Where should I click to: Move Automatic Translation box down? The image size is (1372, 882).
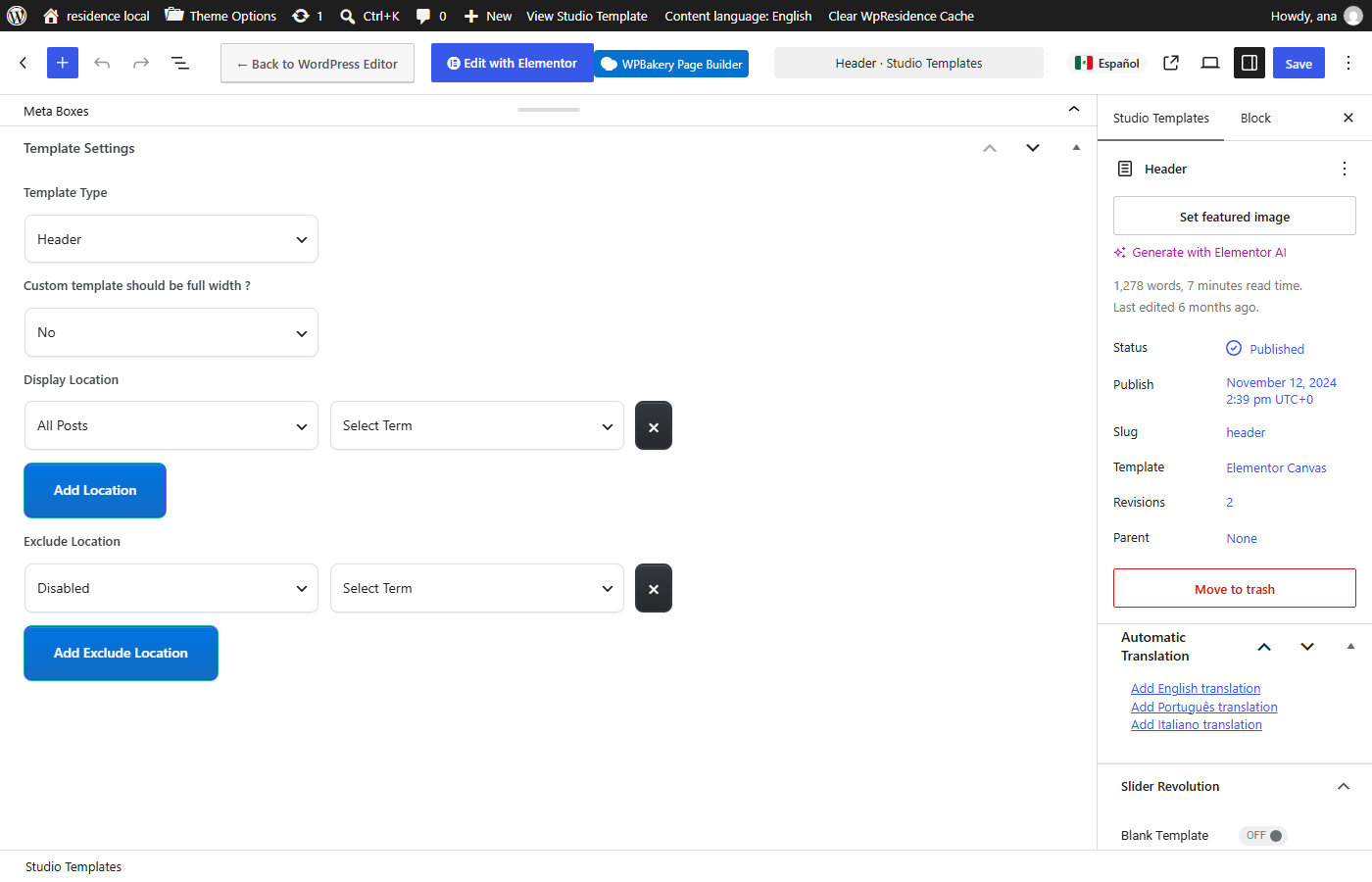(x=1307, y=647)
